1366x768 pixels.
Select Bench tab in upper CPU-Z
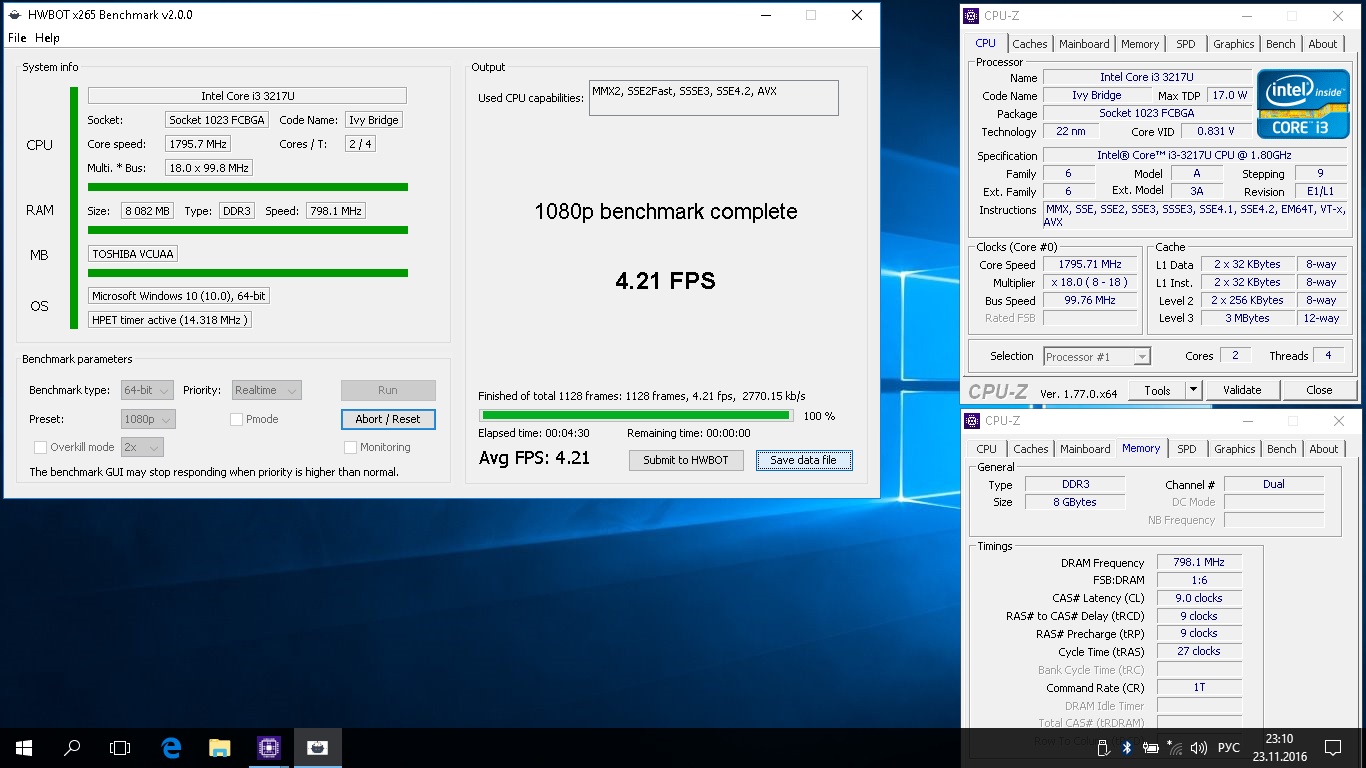click(x=1281, y=44)
